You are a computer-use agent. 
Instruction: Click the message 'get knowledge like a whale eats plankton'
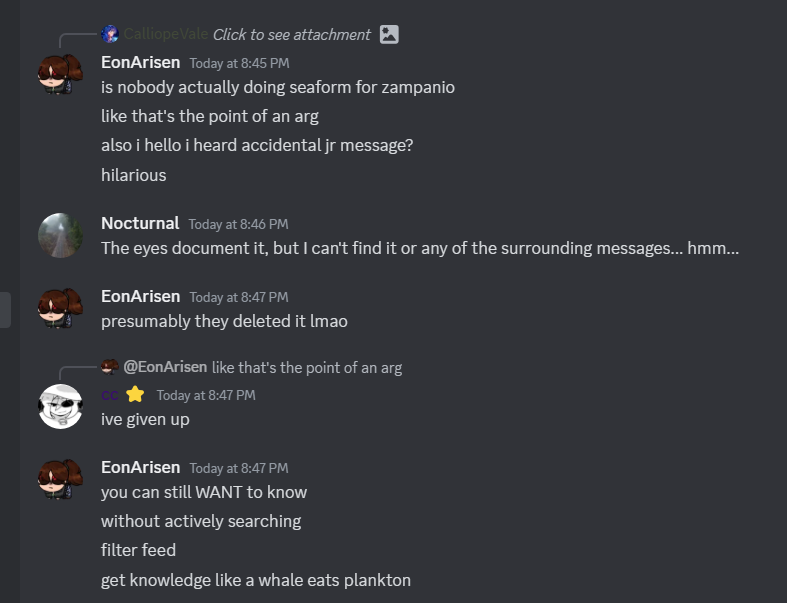click(256, 580)
